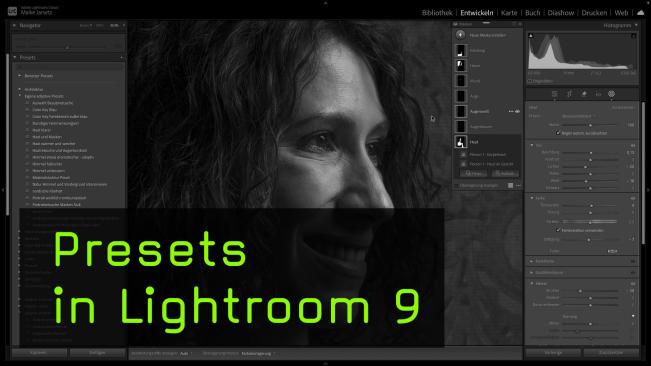The width and height of the screenshot is (651, 366).
Task: Collapse the Ton section
Action: tap(532, 145)
